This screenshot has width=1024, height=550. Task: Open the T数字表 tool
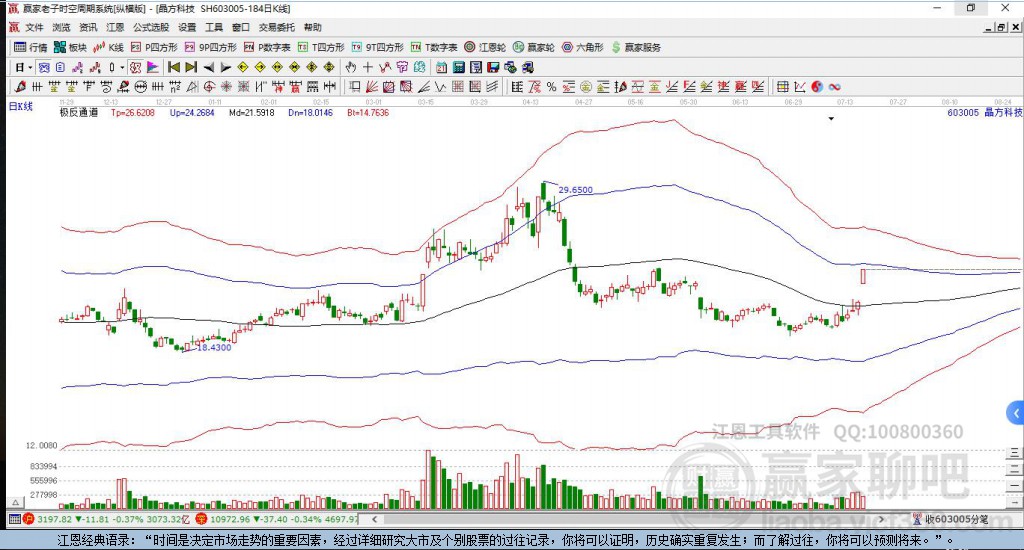[434, 47]
